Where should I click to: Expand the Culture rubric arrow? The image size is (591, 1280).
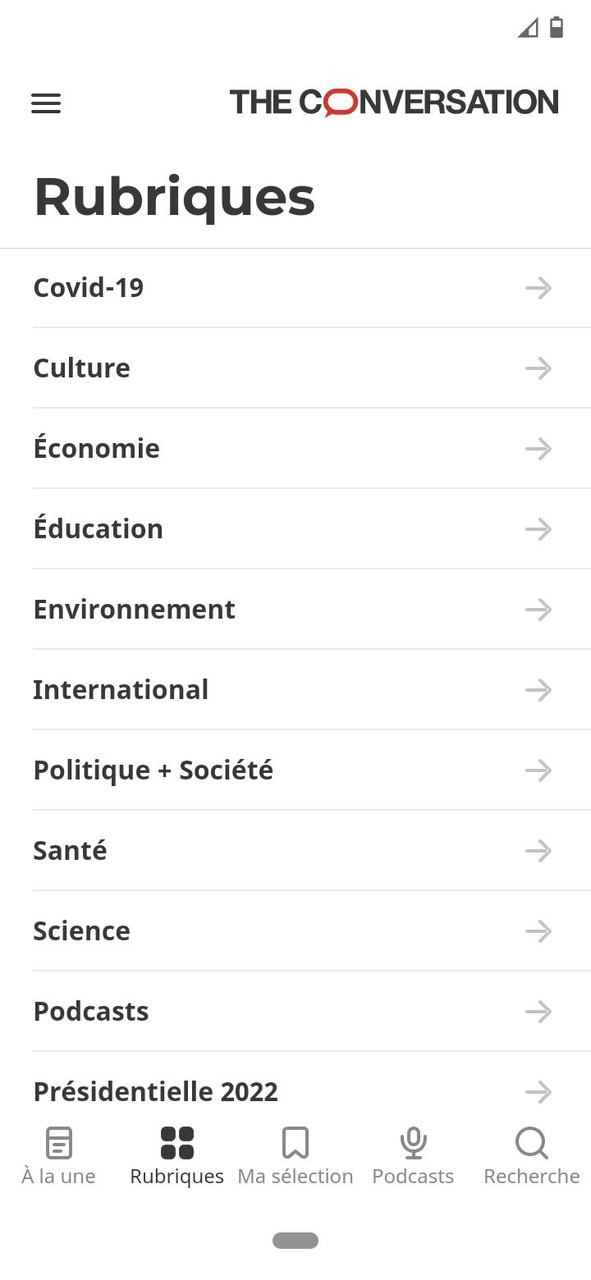click(538, 368)
